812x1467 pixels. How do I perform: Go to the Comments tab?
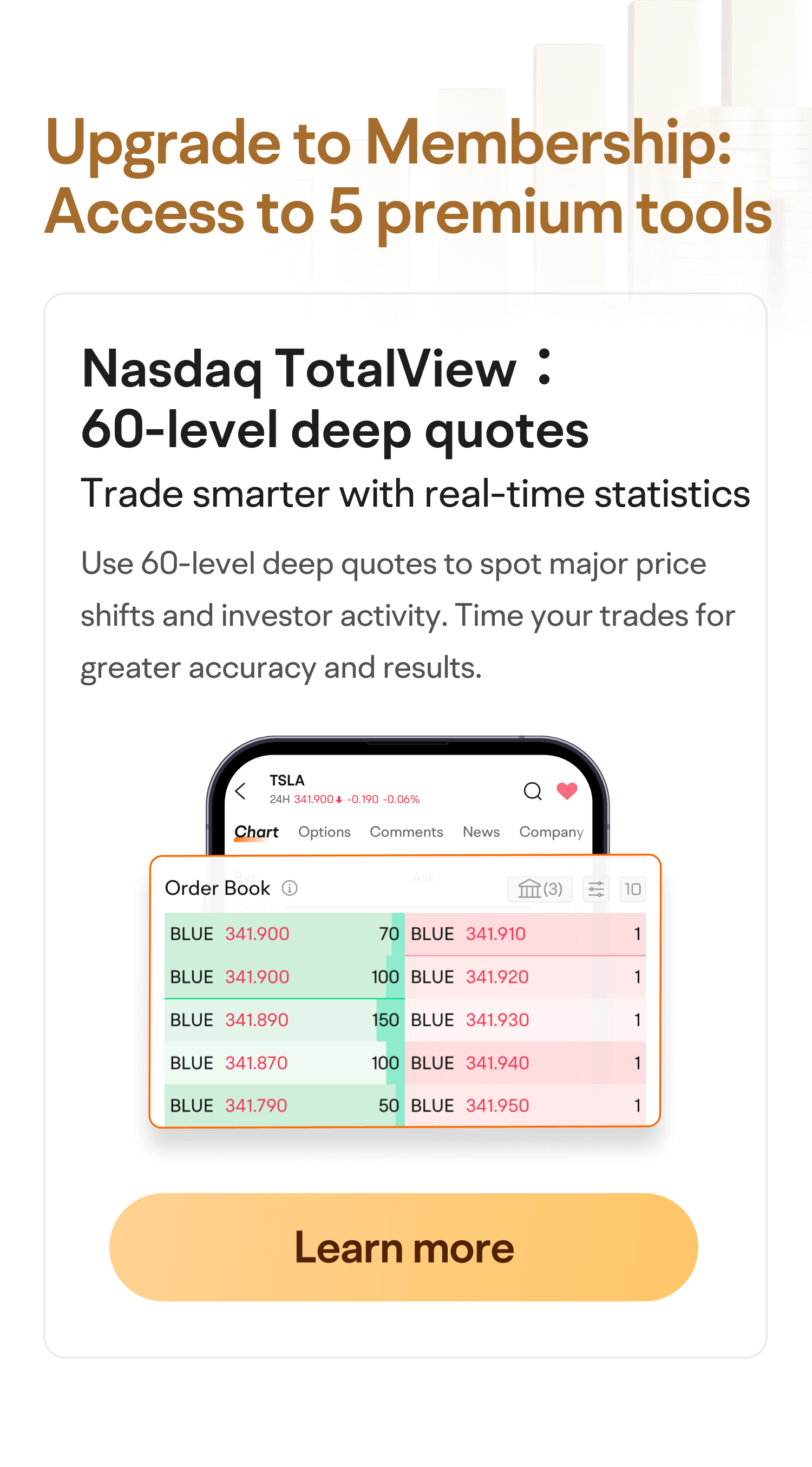tap(406, 832)
